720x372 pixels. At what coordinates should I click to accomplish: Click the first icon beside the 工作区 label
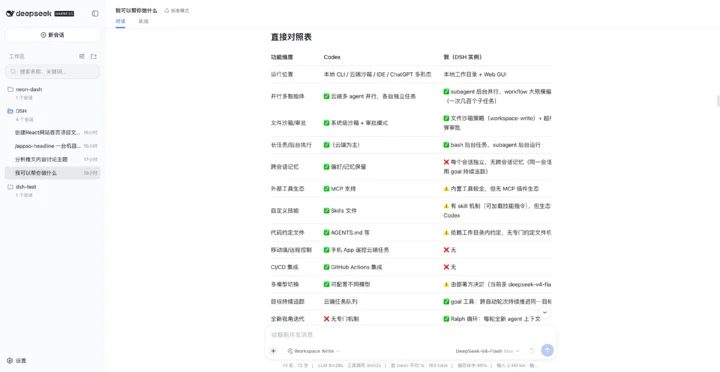click(82, 56)
